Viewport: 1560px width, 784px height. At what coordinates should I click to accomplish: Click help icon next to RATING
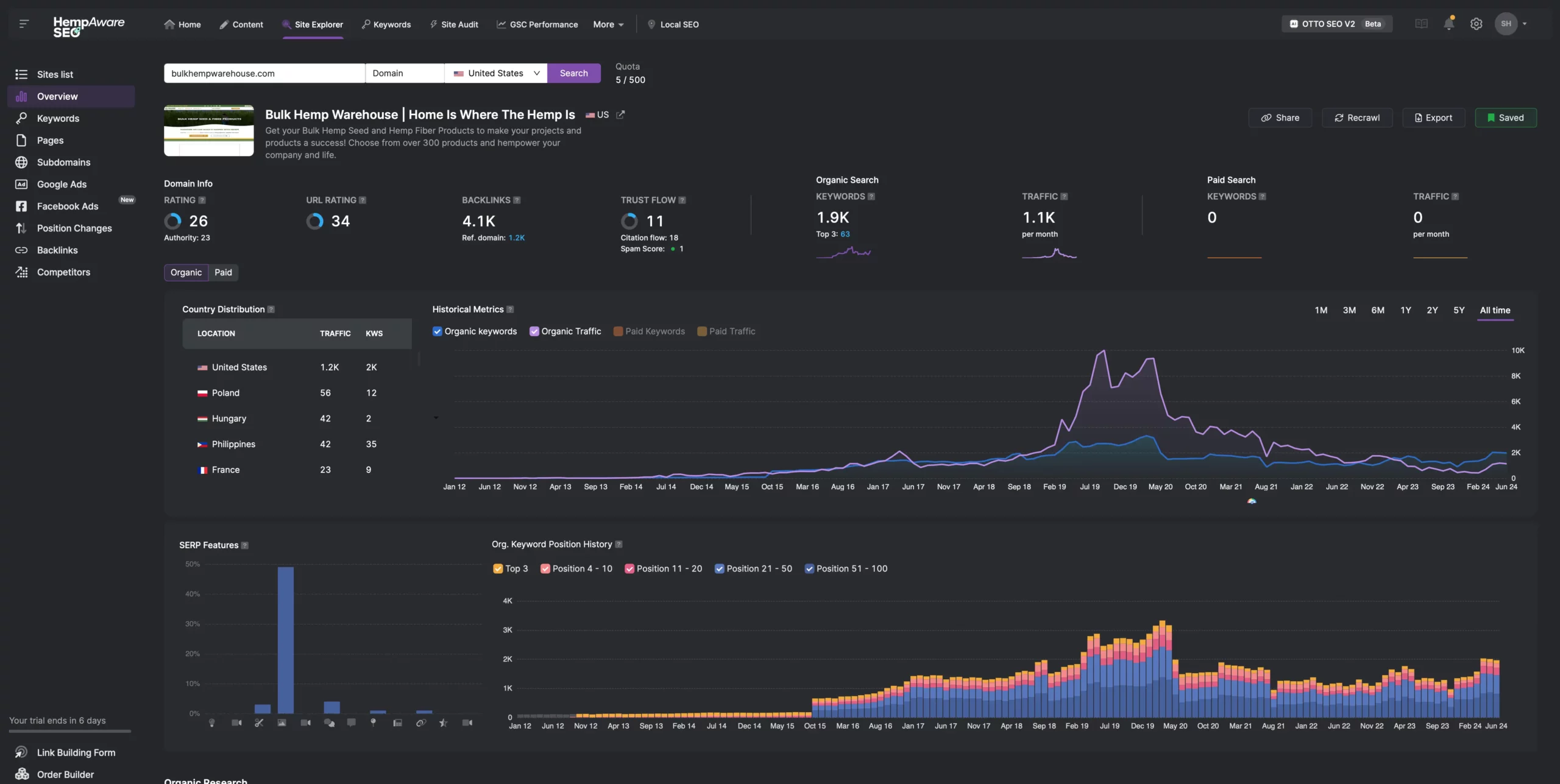click(202, 200)
